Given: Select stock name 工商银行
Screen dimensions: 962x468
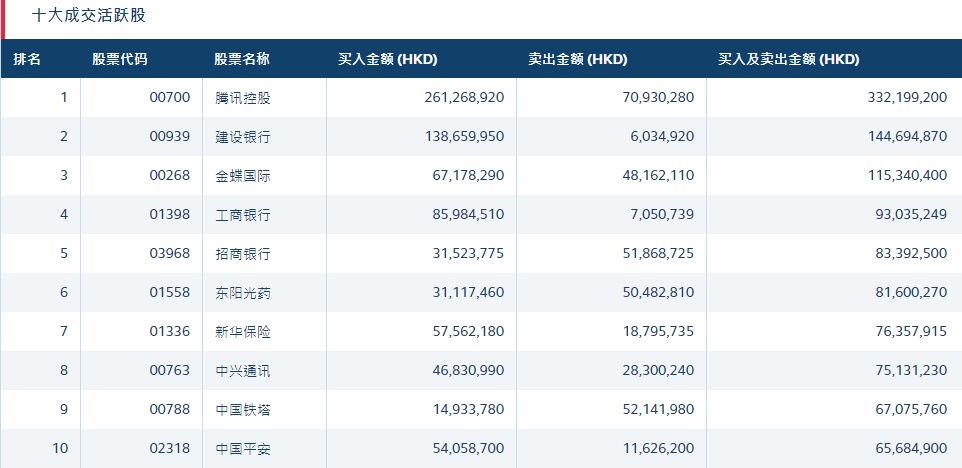Looking at the screenshot, I should pyautogui.click(x=243, y=215).
